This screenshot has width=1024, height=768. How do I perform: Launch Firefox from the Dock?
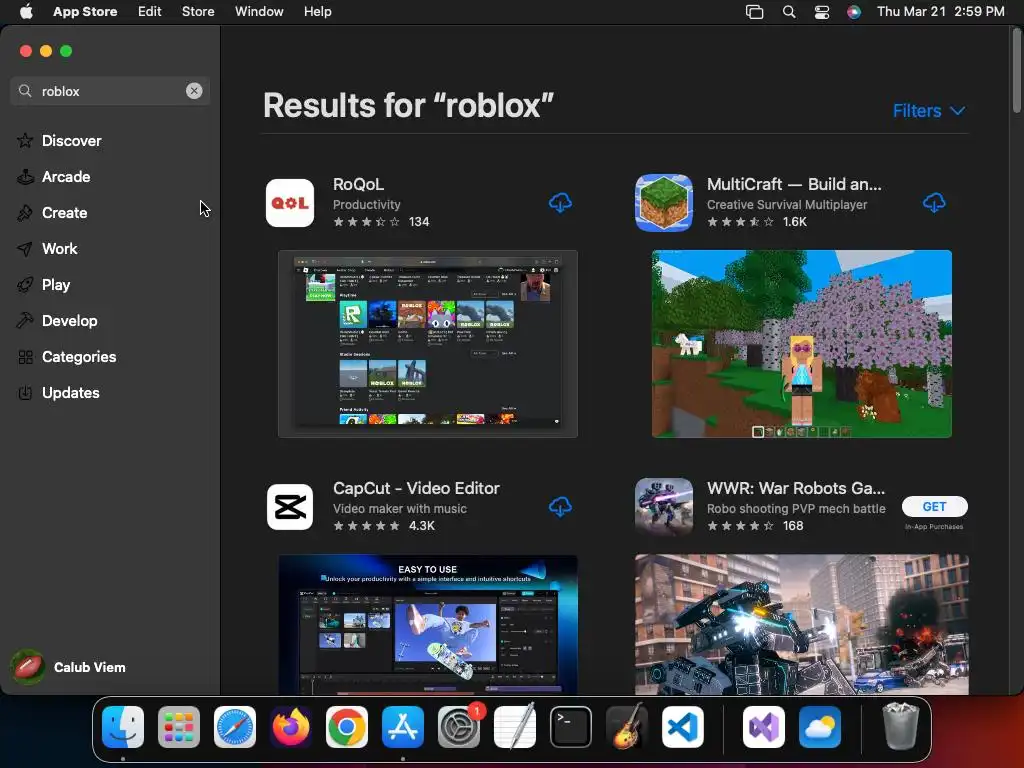click(x=291, y=727)
